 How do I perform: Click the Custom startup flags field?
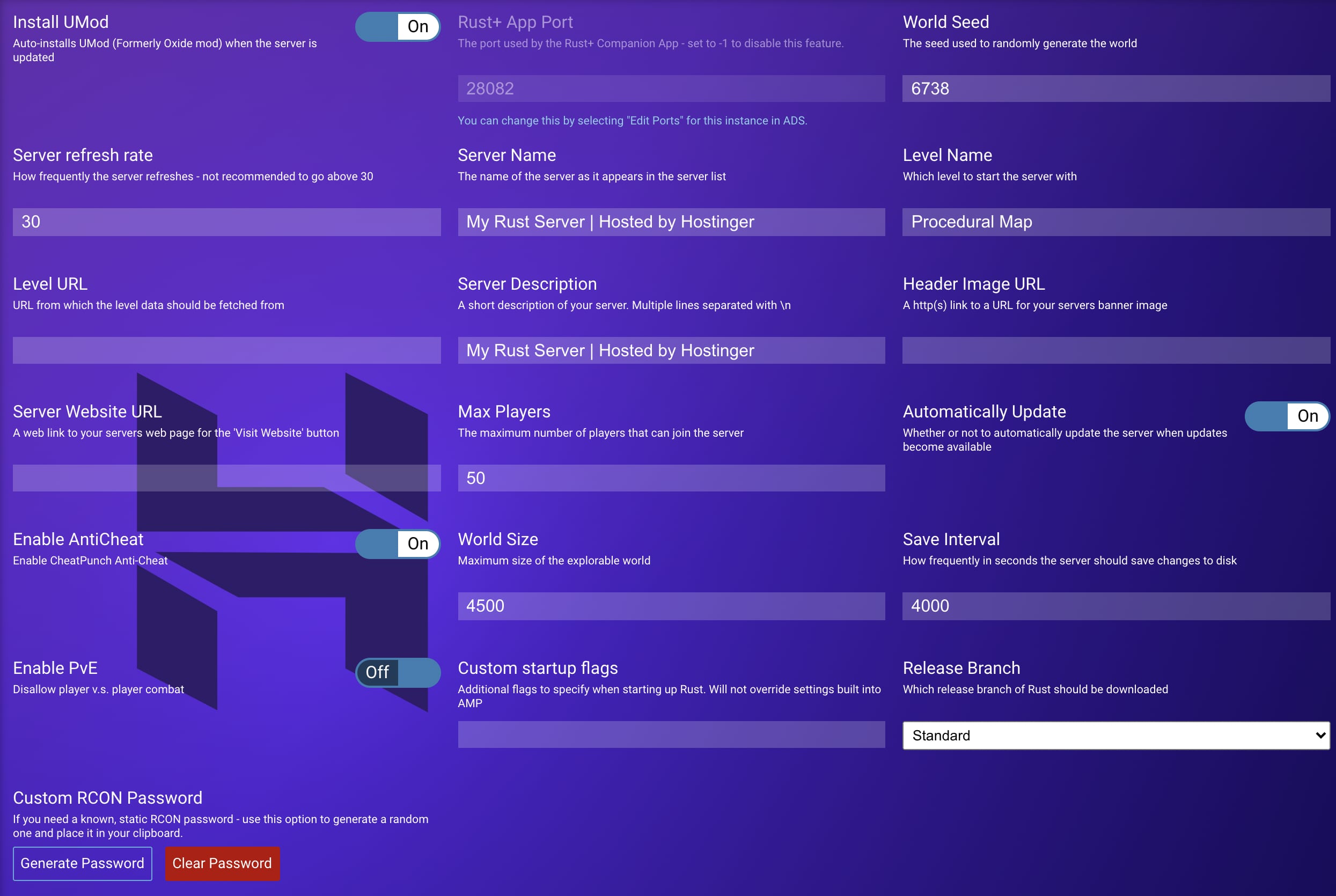pyautogui.click(x=671, y=735)
